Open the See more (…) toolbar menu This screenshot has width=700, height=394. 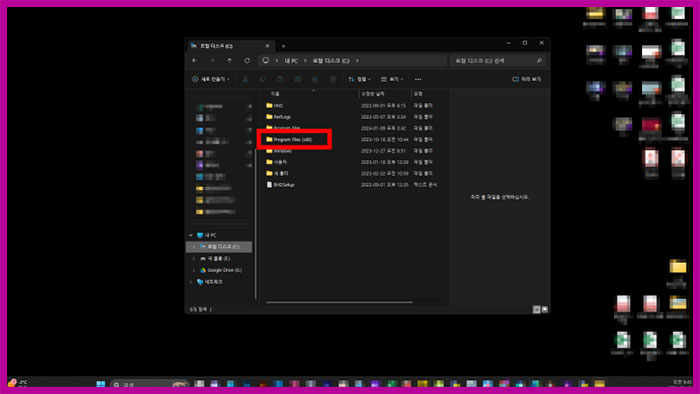pyautogui.click(x=418, y=79)
